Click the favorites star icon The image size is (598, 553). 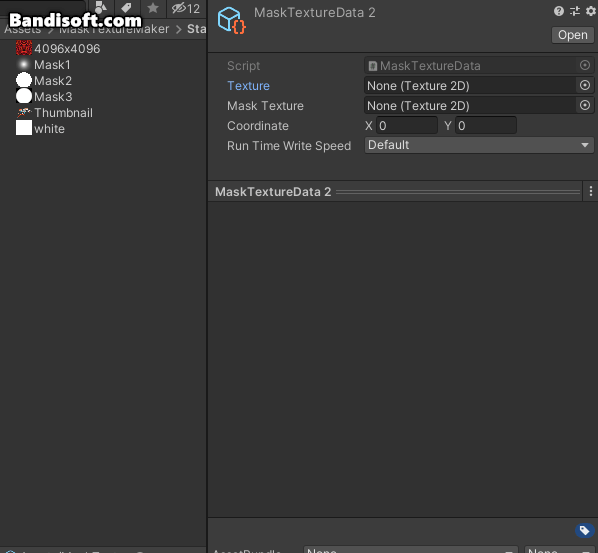tap(153, 8)
